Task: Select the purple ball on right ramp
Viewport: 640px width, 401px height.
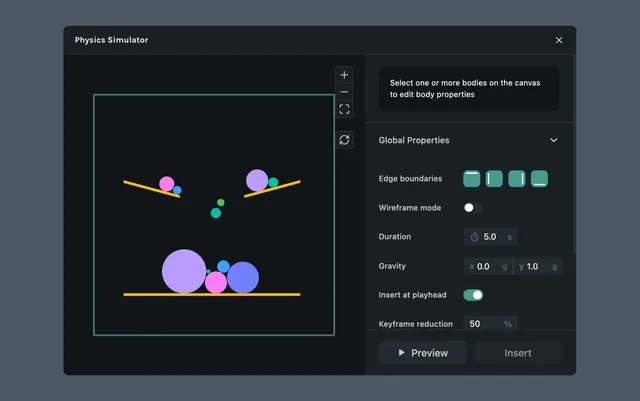Action: click(x=257, y=180)
